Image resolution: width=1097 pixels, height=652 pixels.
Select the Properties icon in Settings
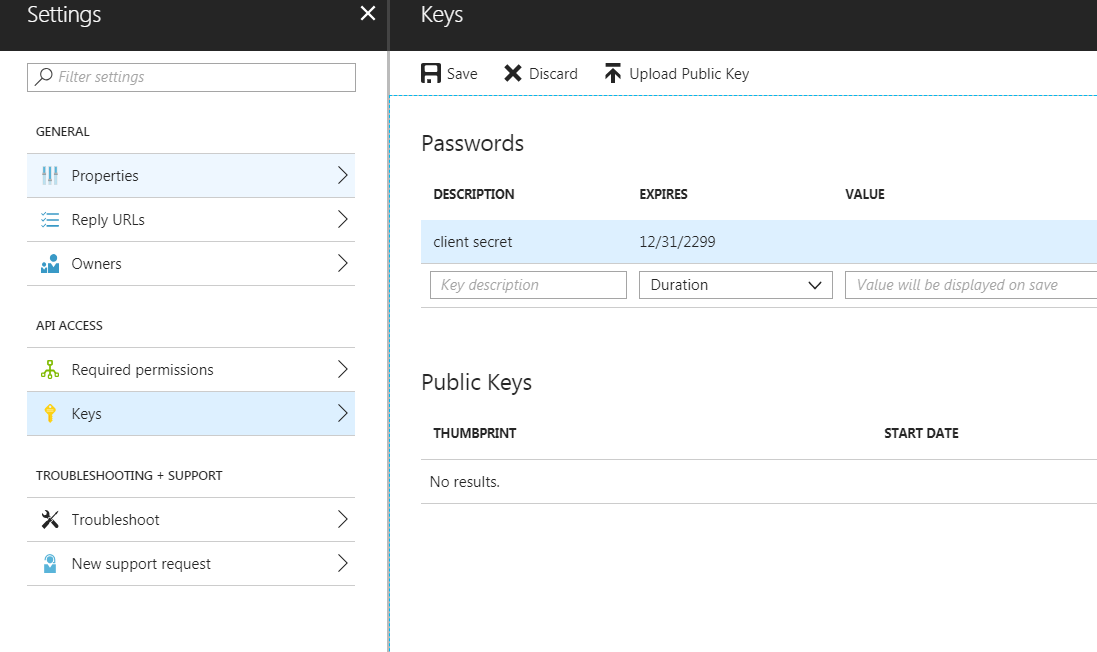click(50, 175)
